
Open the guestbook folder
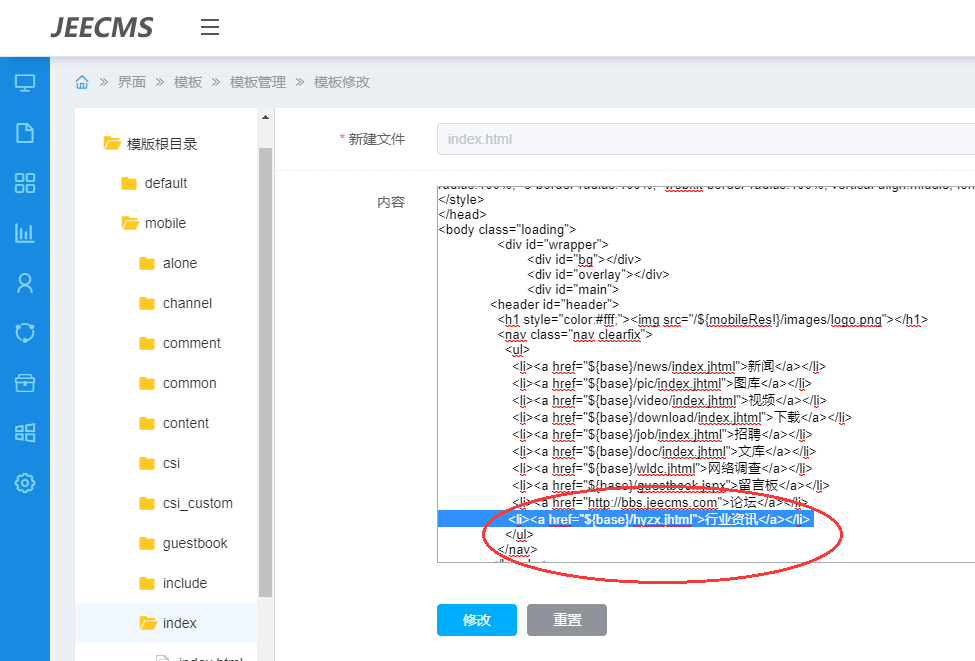195,543
